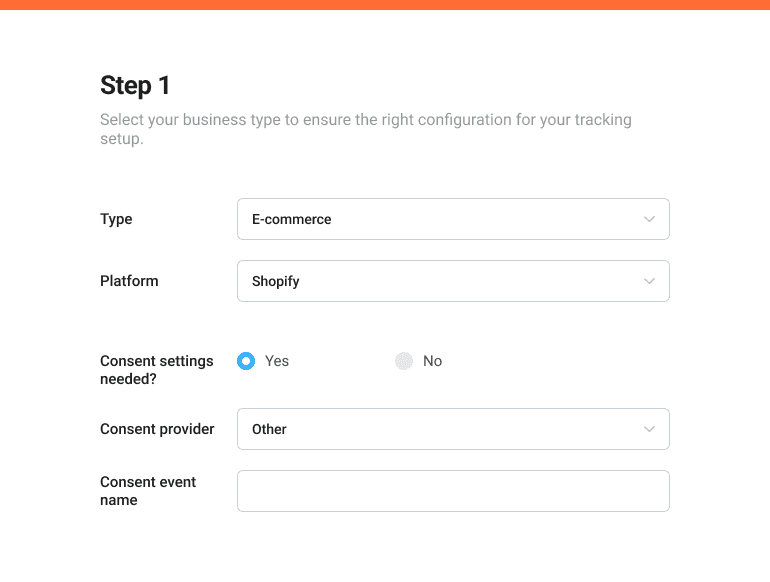The height and width of the screenshot is (582, 770).
Task: Click the "No" option label text
Action: coord(432,361)
